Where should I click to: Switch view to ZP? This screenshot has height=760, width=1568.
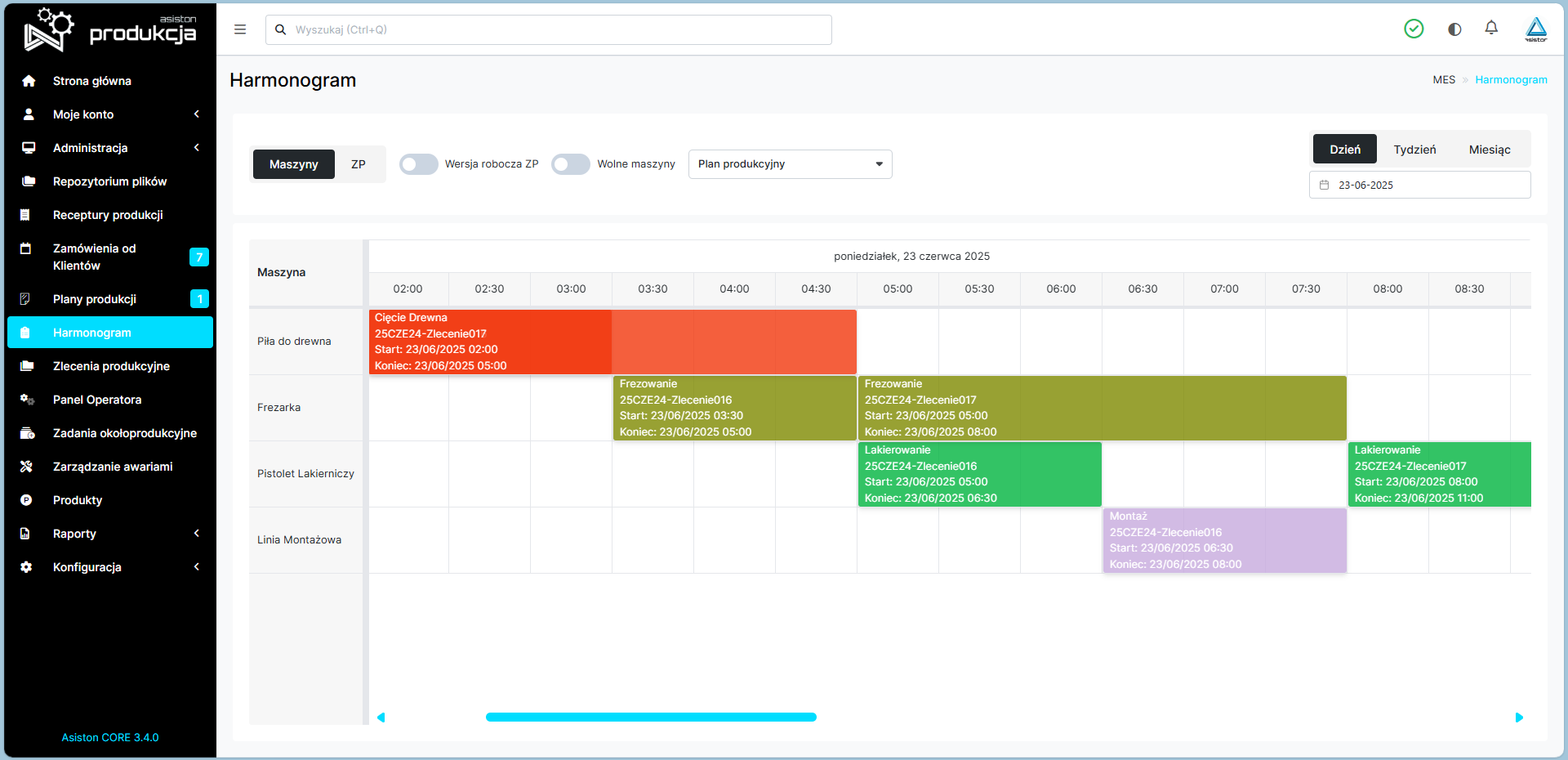(x=359, y=164)
